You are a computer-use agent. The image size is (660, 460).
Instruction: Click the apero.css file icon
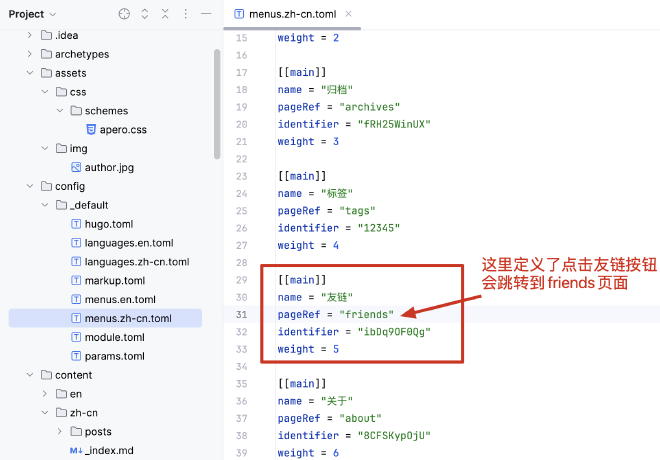[x=91, y=130]
